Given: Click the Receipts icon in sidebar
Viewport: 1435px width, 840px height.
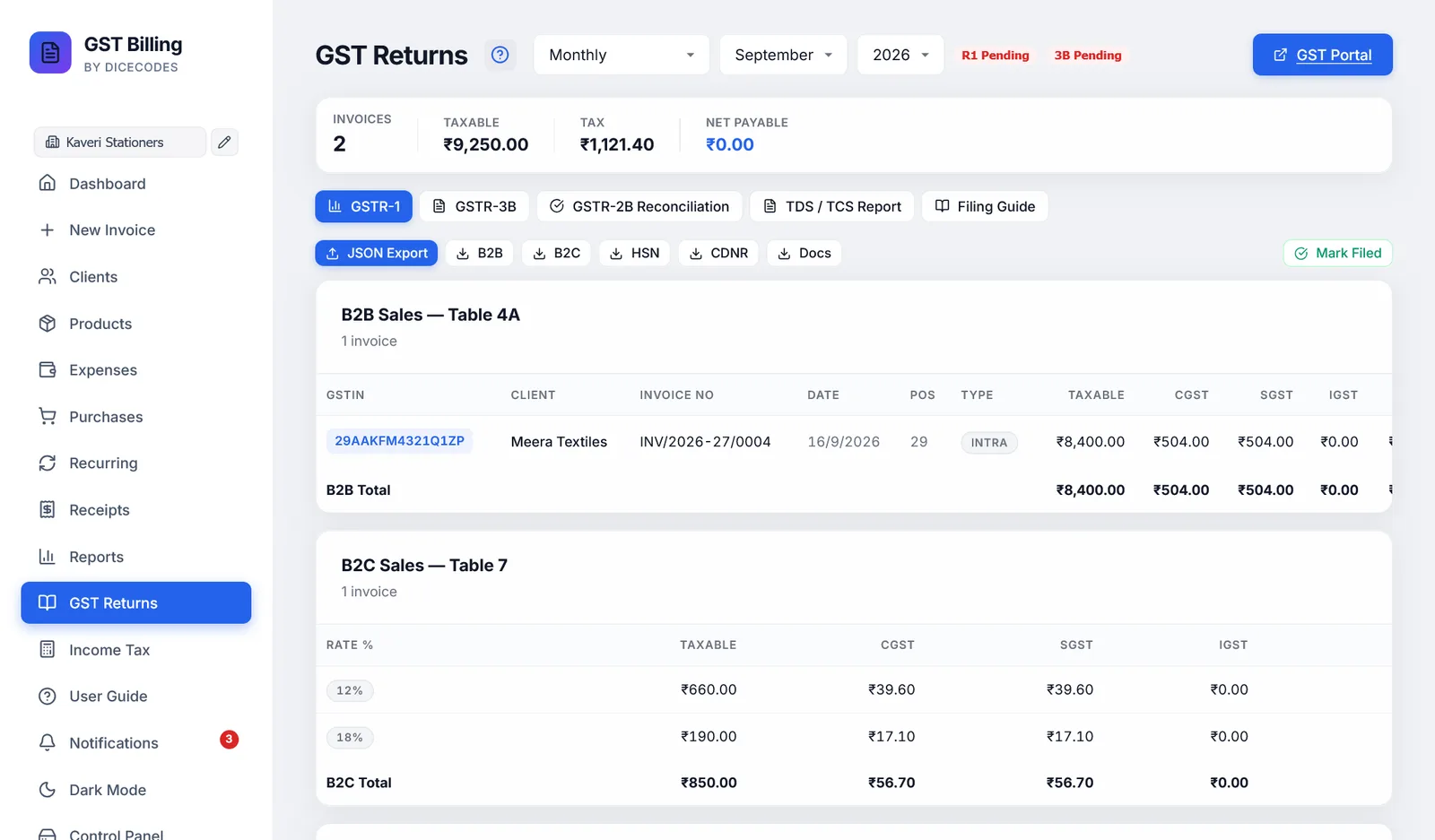Looking at the screenshot, I should pos(48,509).
